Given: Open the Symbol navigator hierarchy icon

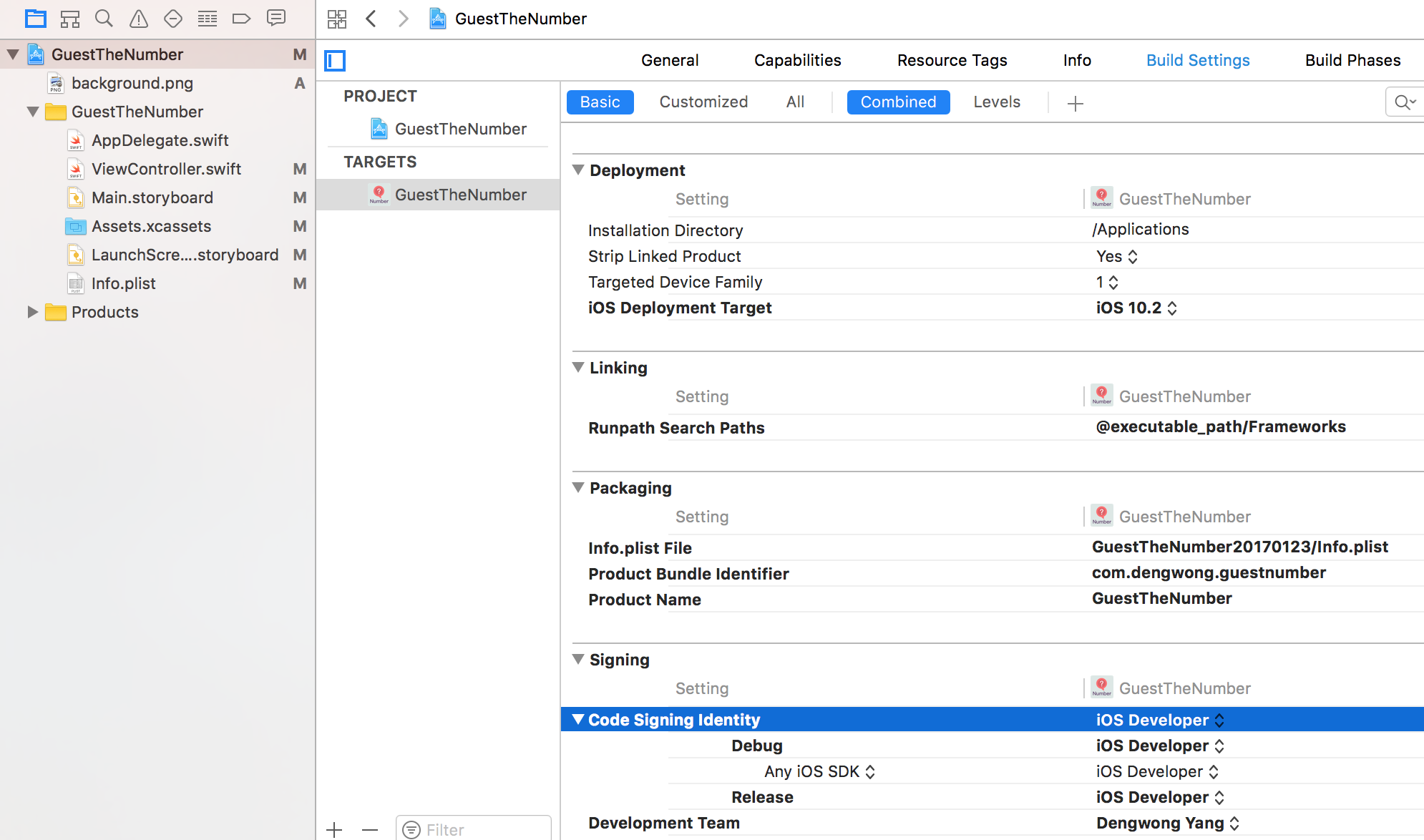Looking at the screenshot, I should pos(70,19).
